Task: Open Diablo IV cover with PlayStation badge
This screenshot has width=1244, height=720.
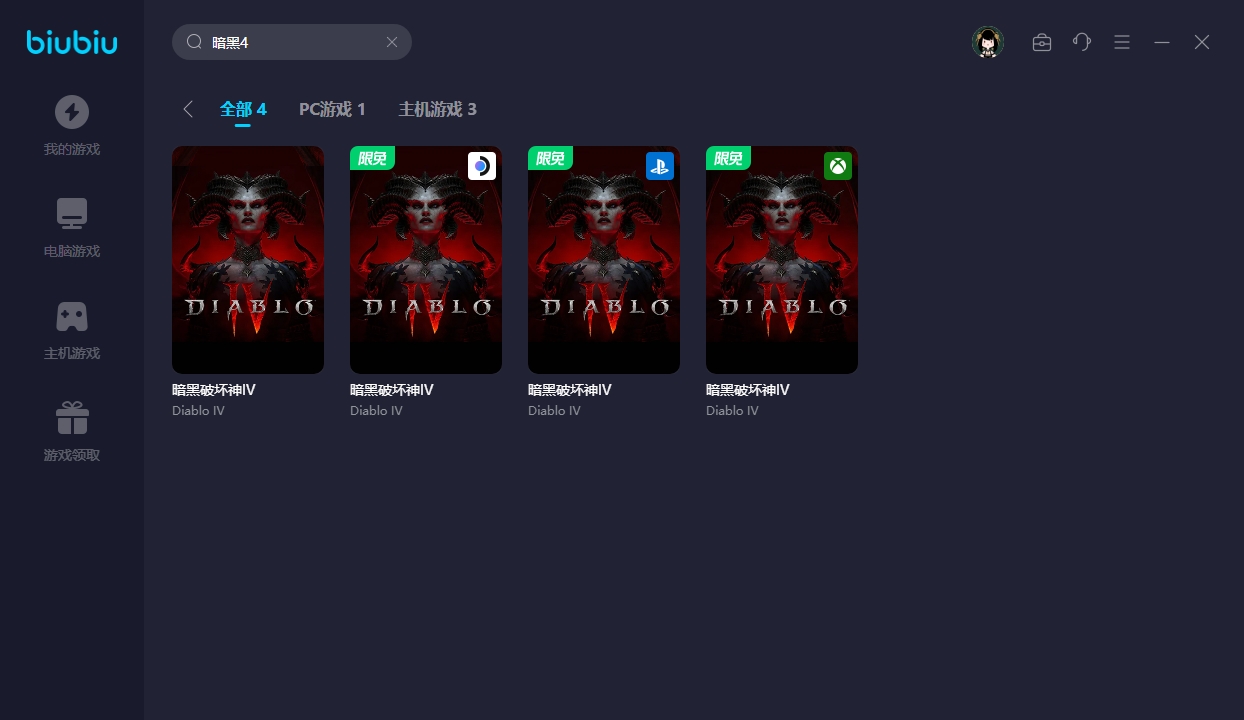Action: point(604,260)
